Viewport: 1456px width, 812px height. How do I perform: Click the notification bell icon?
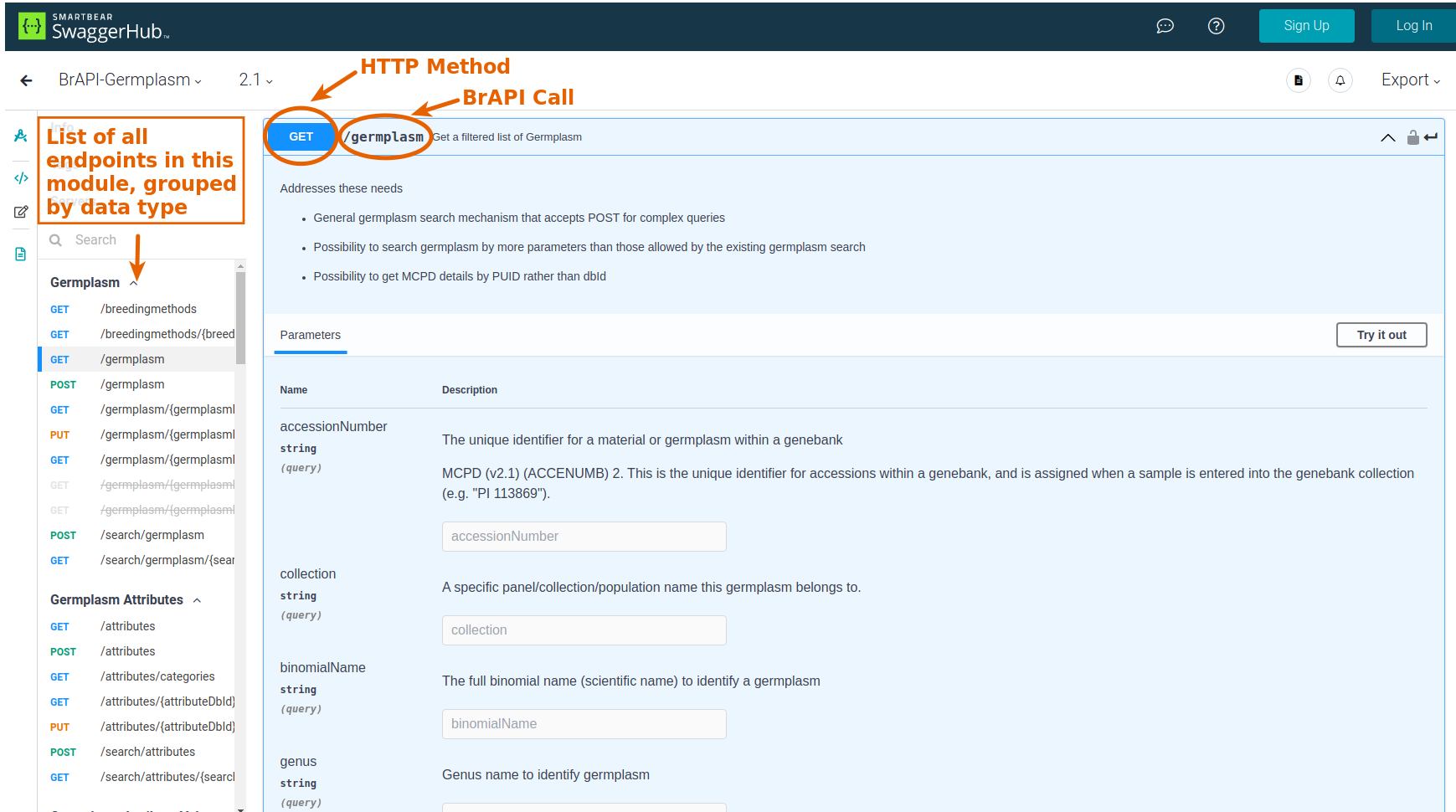tap(1340, 80)
